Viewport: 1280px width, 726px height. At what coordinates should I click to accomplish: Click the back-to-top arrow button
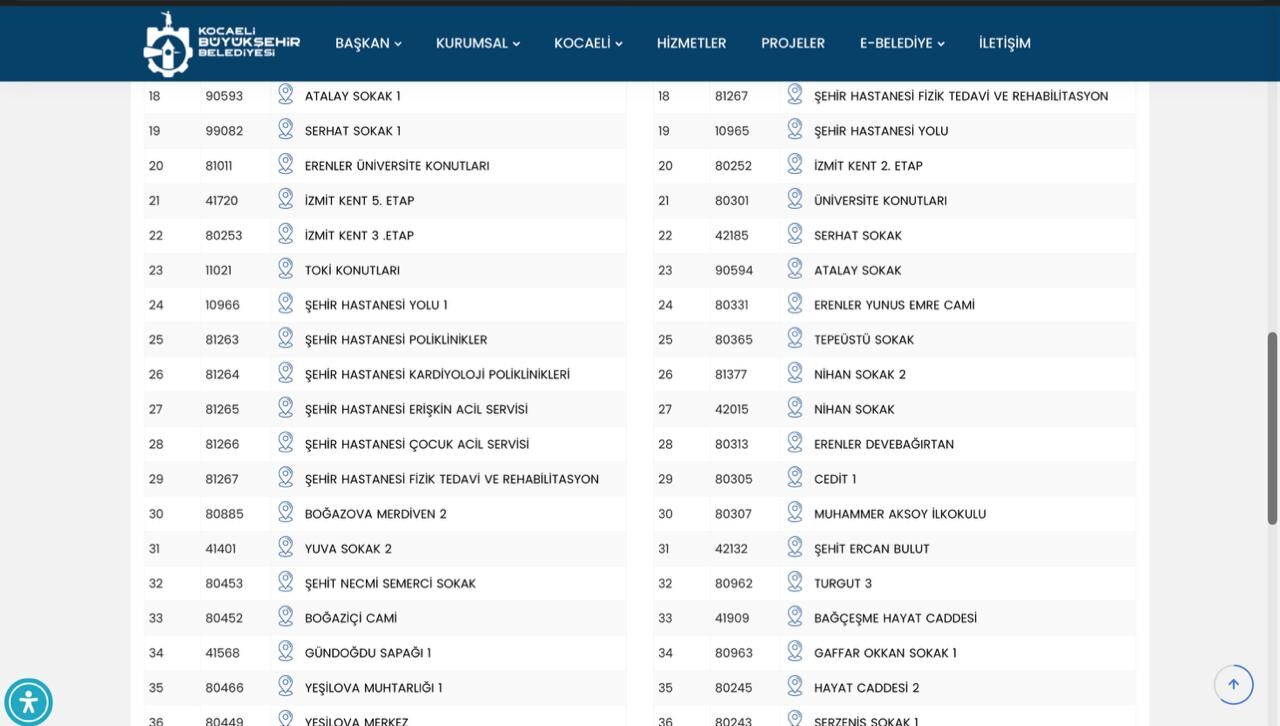pos(1233,685)
